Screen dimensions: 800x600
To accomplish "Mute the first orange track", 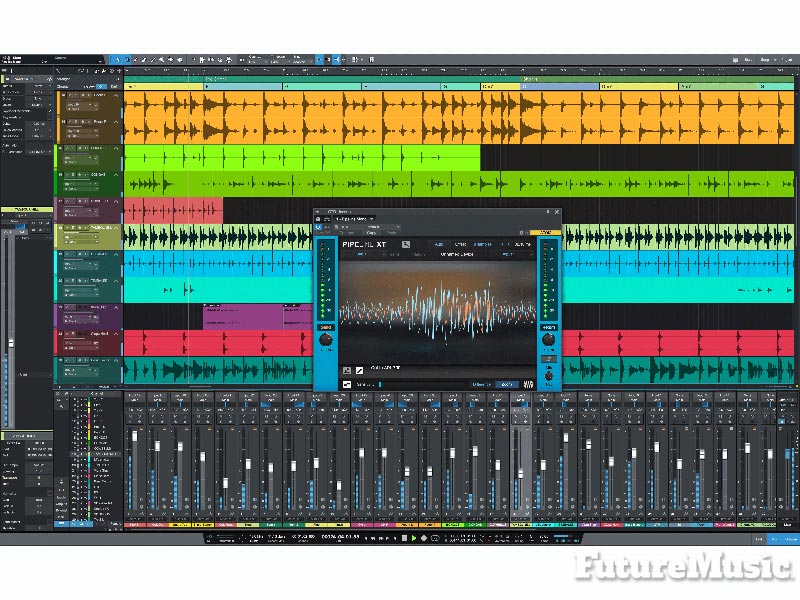I will tap(69, 95).
